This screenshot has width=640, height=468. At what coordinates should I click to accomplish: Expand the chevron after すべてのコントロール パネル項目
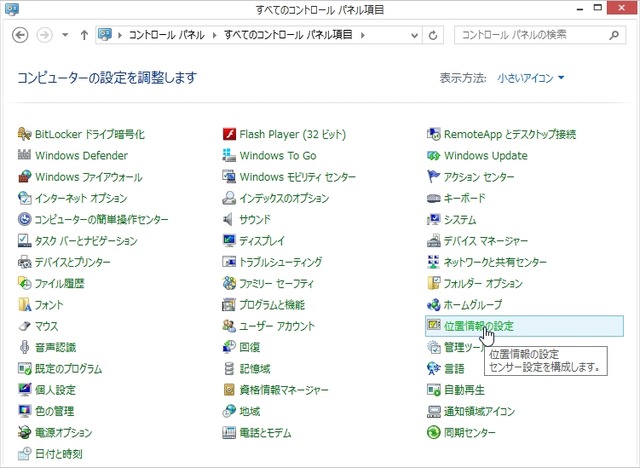point(362,35)
